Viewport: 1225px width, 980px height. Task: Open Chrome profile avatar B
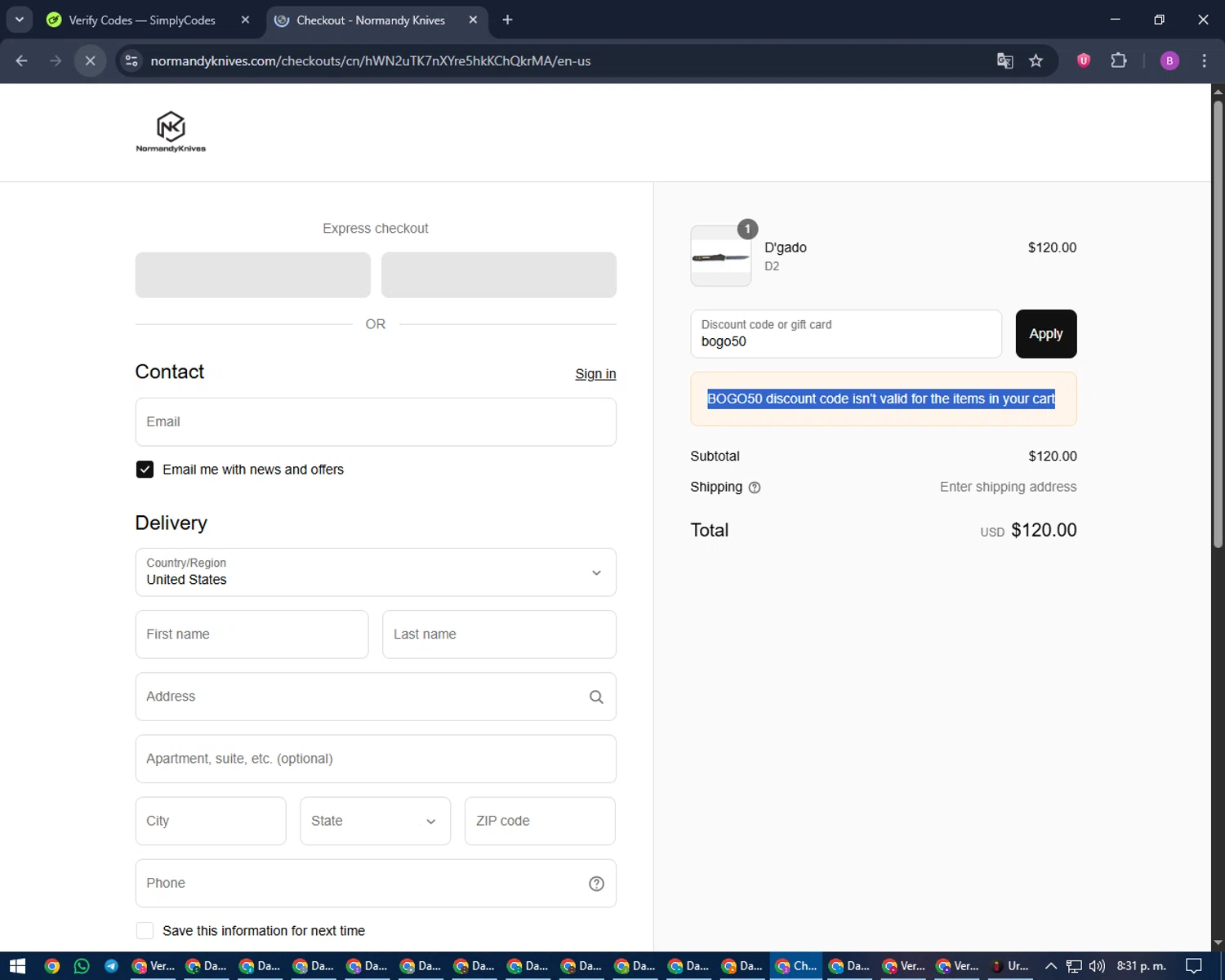coord(1169,60)
